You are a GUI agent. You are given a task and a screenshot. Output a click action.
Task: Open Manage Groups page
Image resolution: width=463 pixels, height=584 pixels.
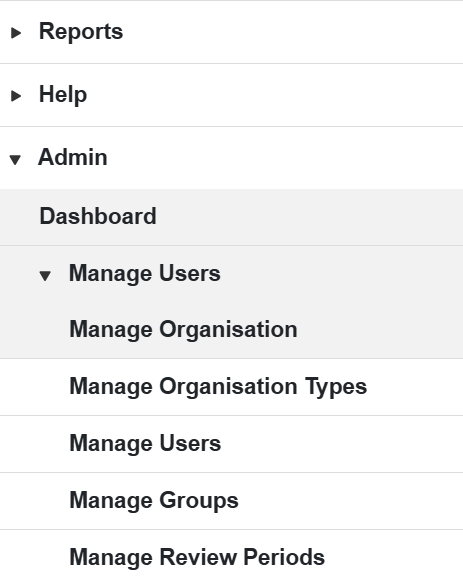[x=154, y=501]
